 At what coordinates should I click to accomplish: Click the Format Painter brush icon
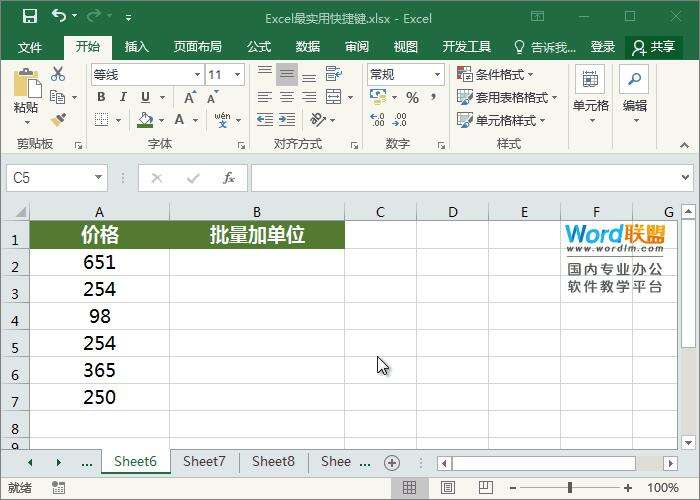57,120
